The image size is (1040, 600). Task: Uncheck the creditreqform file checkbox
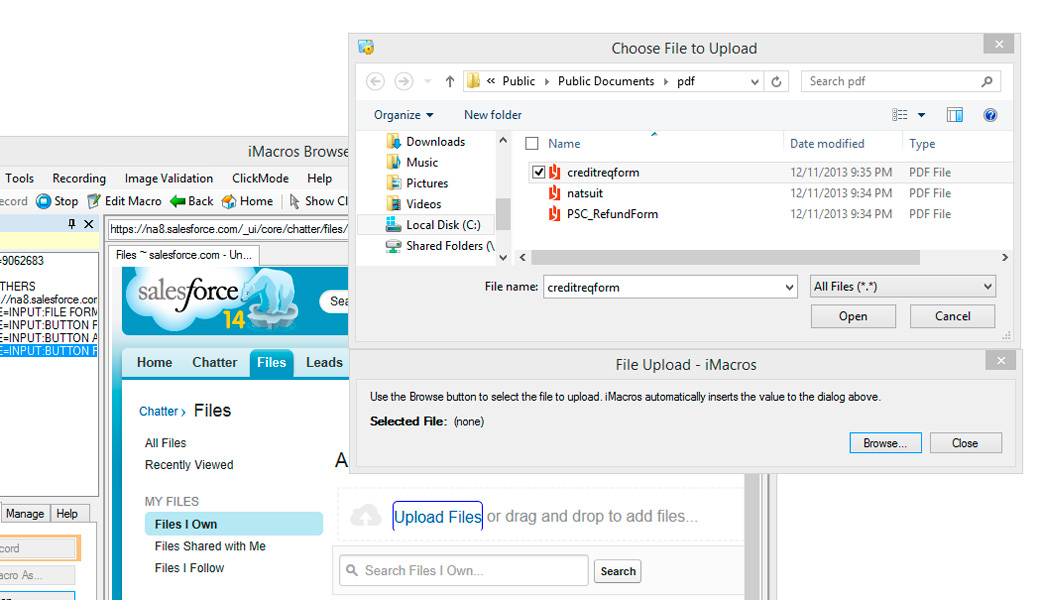pyautogui.click(x=538, y=172)
